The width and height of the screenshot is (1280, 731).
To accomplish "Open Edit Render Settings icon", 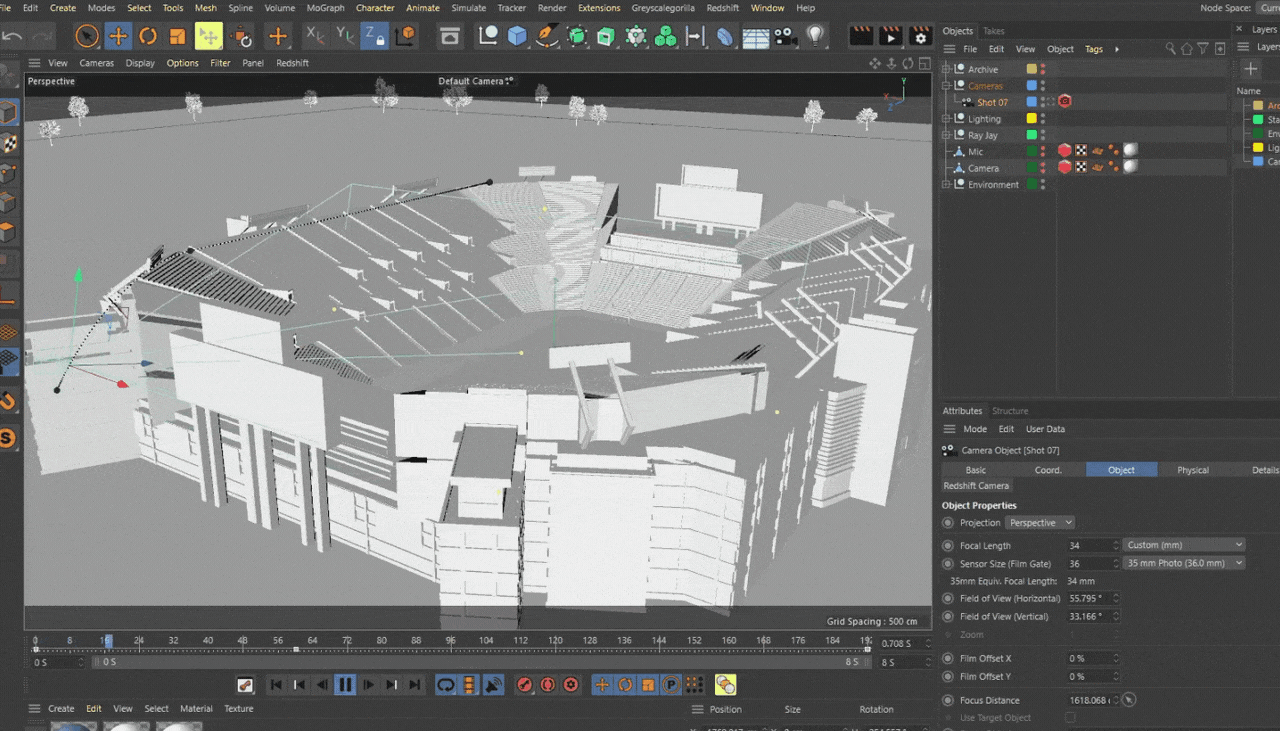I will click(x=920, y=37).
